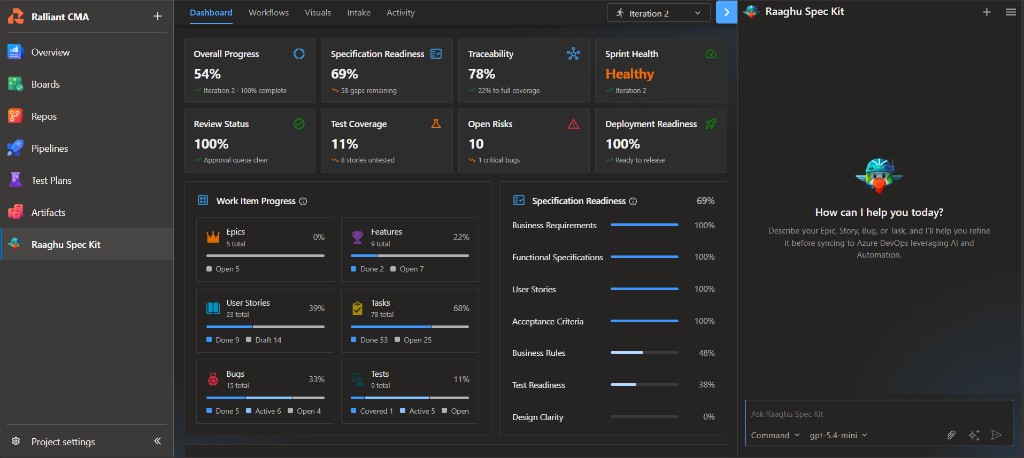Click the AI sparkle enhance icon

pos(974,435)
